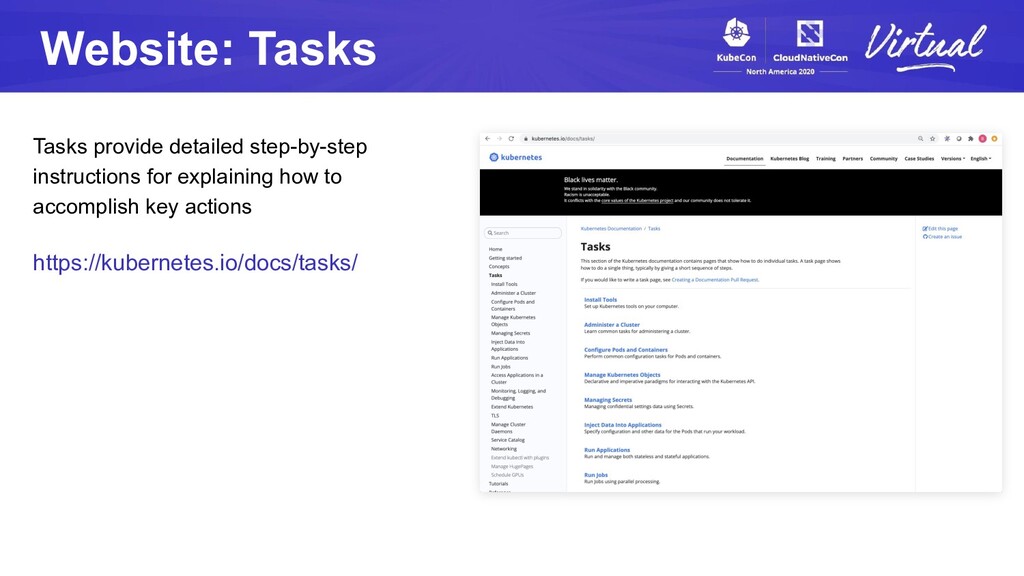Open Kubernetes Blog nav item
This screenshot has height=576, width=1024.
click(790, 159)
